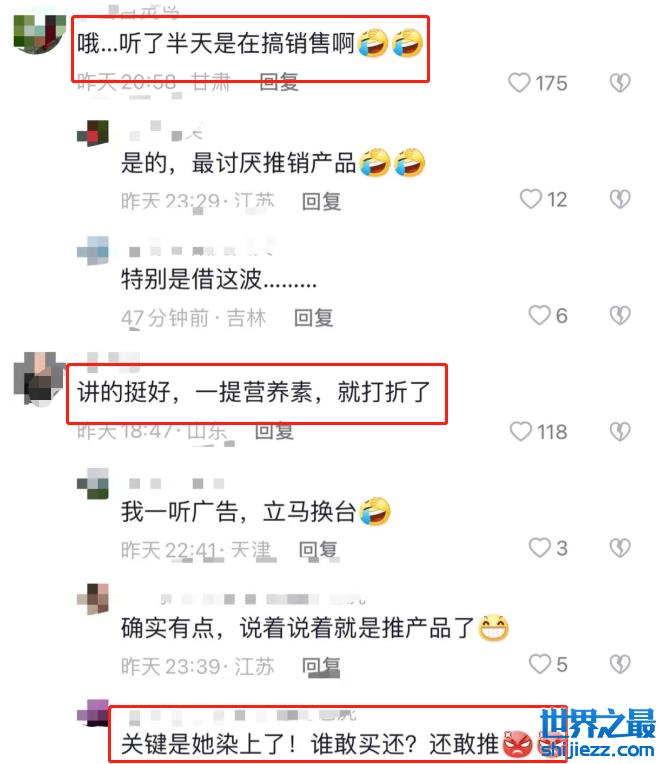
Task: Dislike the 讲的挺好 comment with 118 likes
Action: click(620, 432)
